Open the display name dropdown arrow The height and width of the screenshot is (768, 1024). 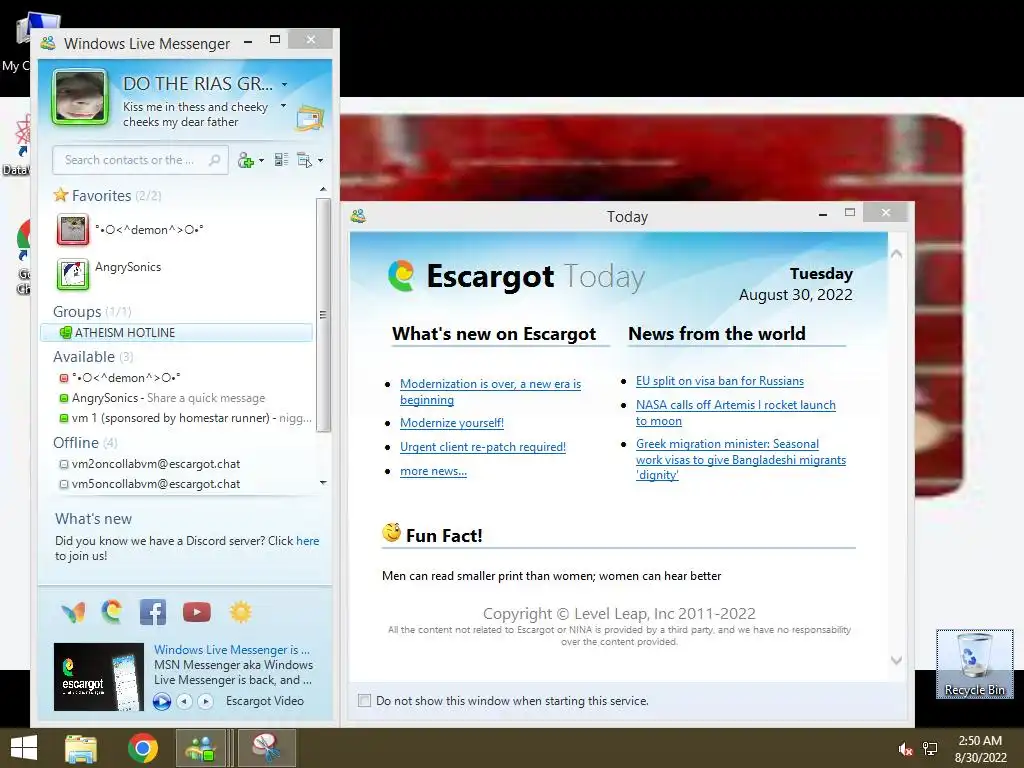[285, 84]
